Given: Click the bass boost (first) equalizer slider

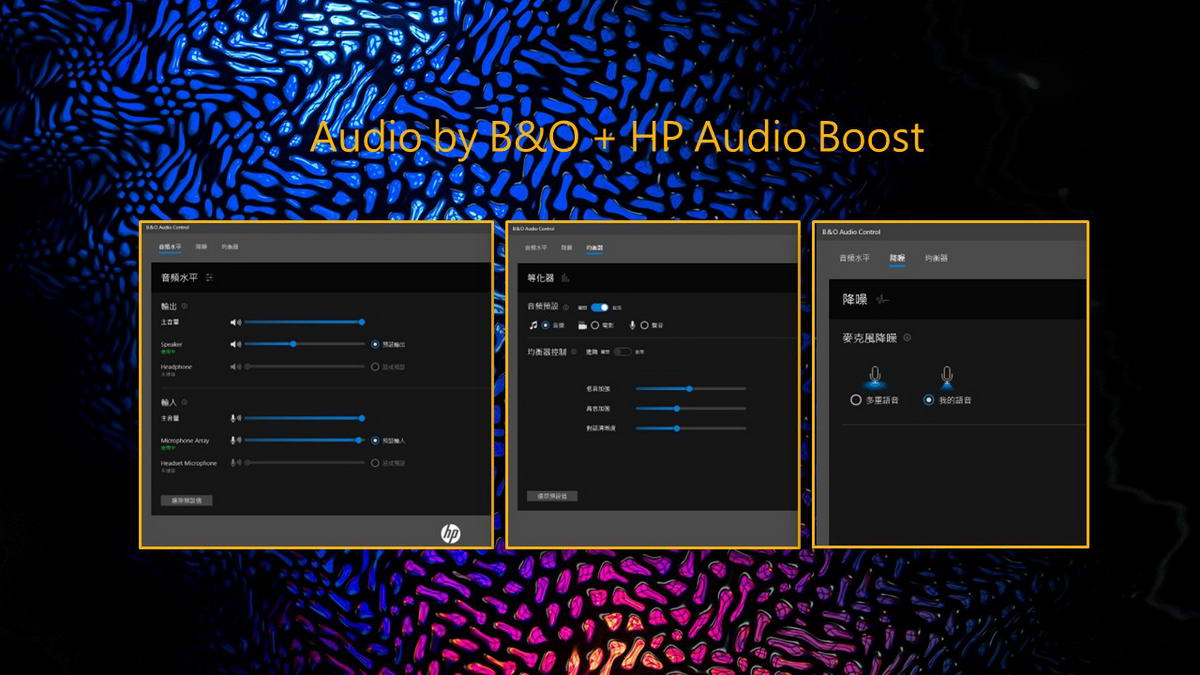Looking at the screenshot, I should [x=691, y=388].
